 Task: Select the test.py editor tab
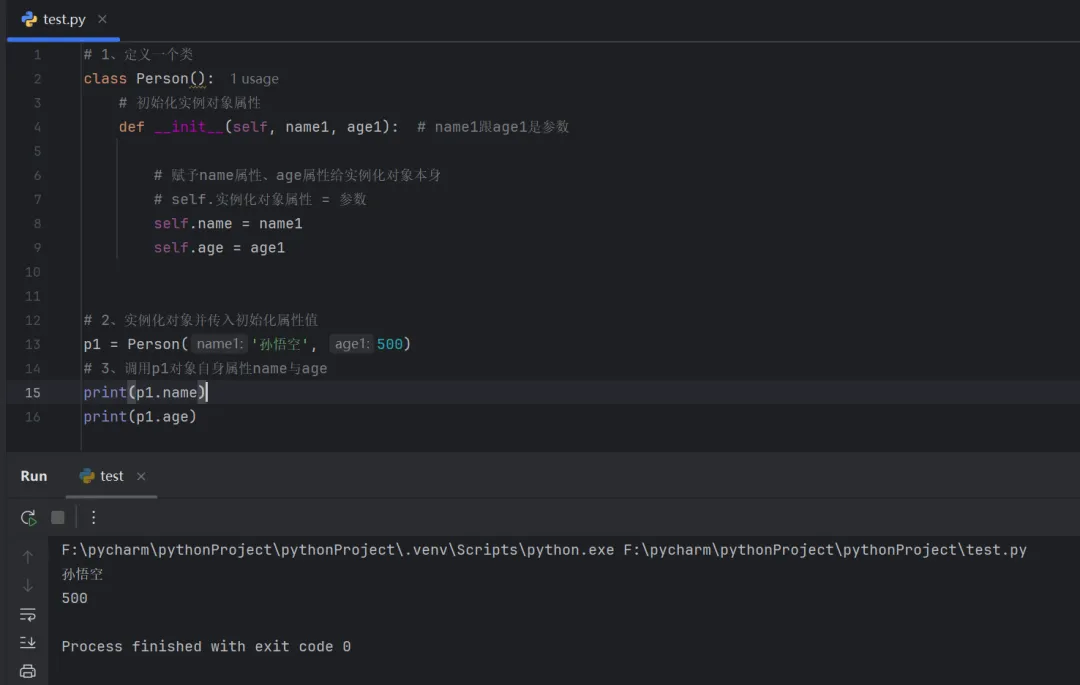64,19
